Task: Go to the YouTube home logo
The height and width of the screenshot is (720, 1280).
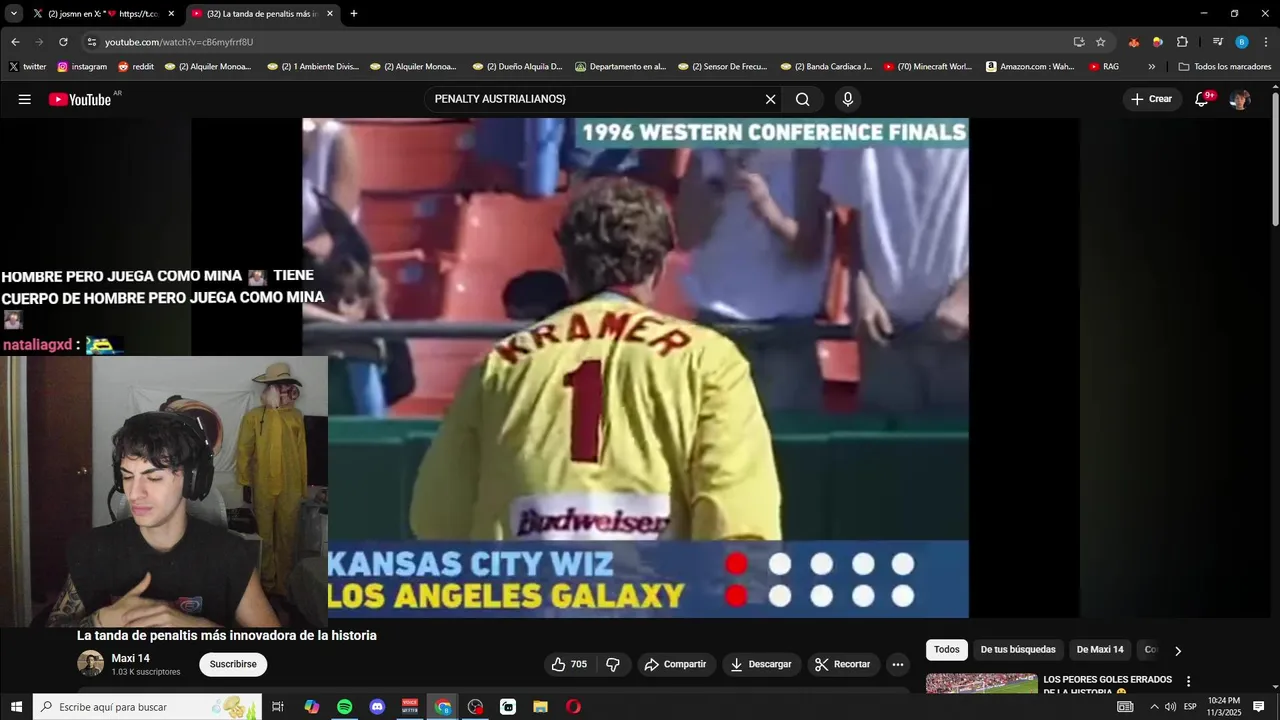Action: point(80,99)
